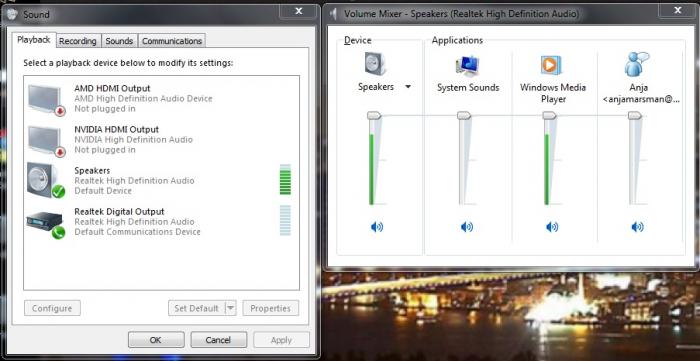Click the Anja messenger contact icon
Screen dimensions: 700x361
pyautogui.click(x=637, y=64)
